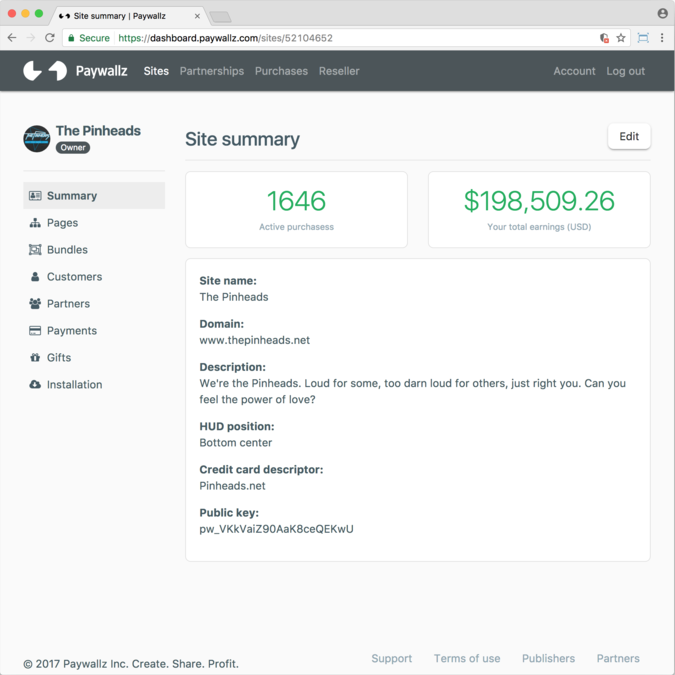Viewport: 675px width, 675px height.
Task: Reload the page with refresh icon
Action: tap(50, 38)
